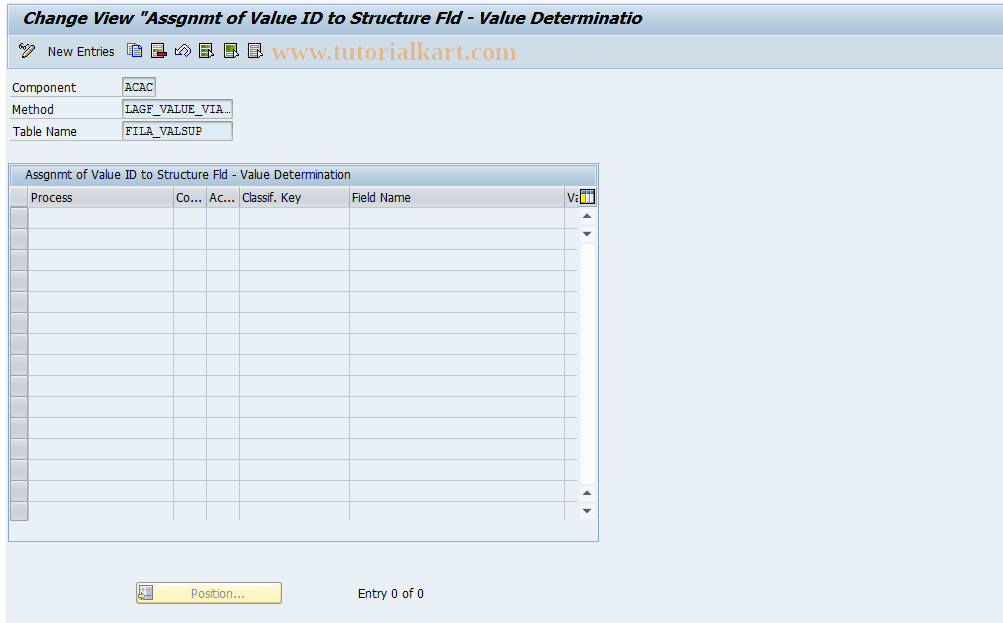Click the 'Entry 0 of 0' text
This screenshot has width=1003, height=623.
coord(391,594)
